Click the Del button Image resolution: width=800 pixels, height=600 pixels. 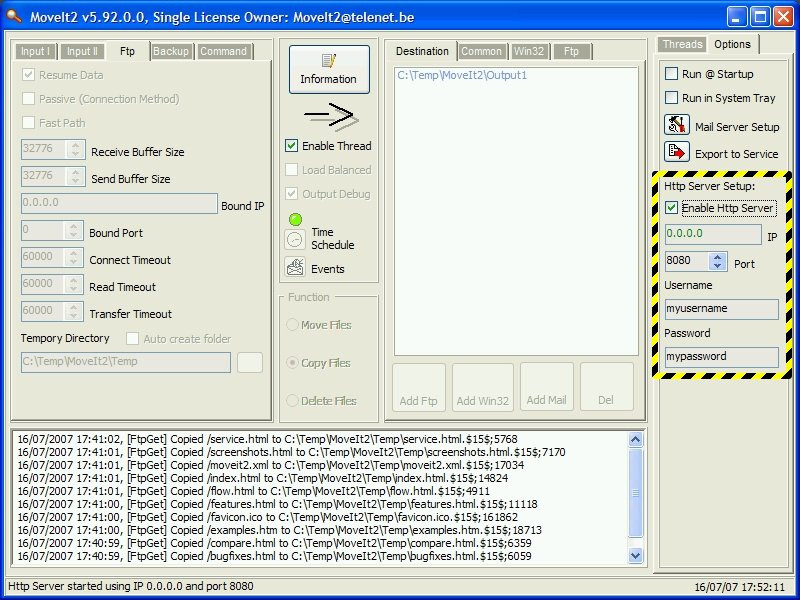[x=606, y=386]
